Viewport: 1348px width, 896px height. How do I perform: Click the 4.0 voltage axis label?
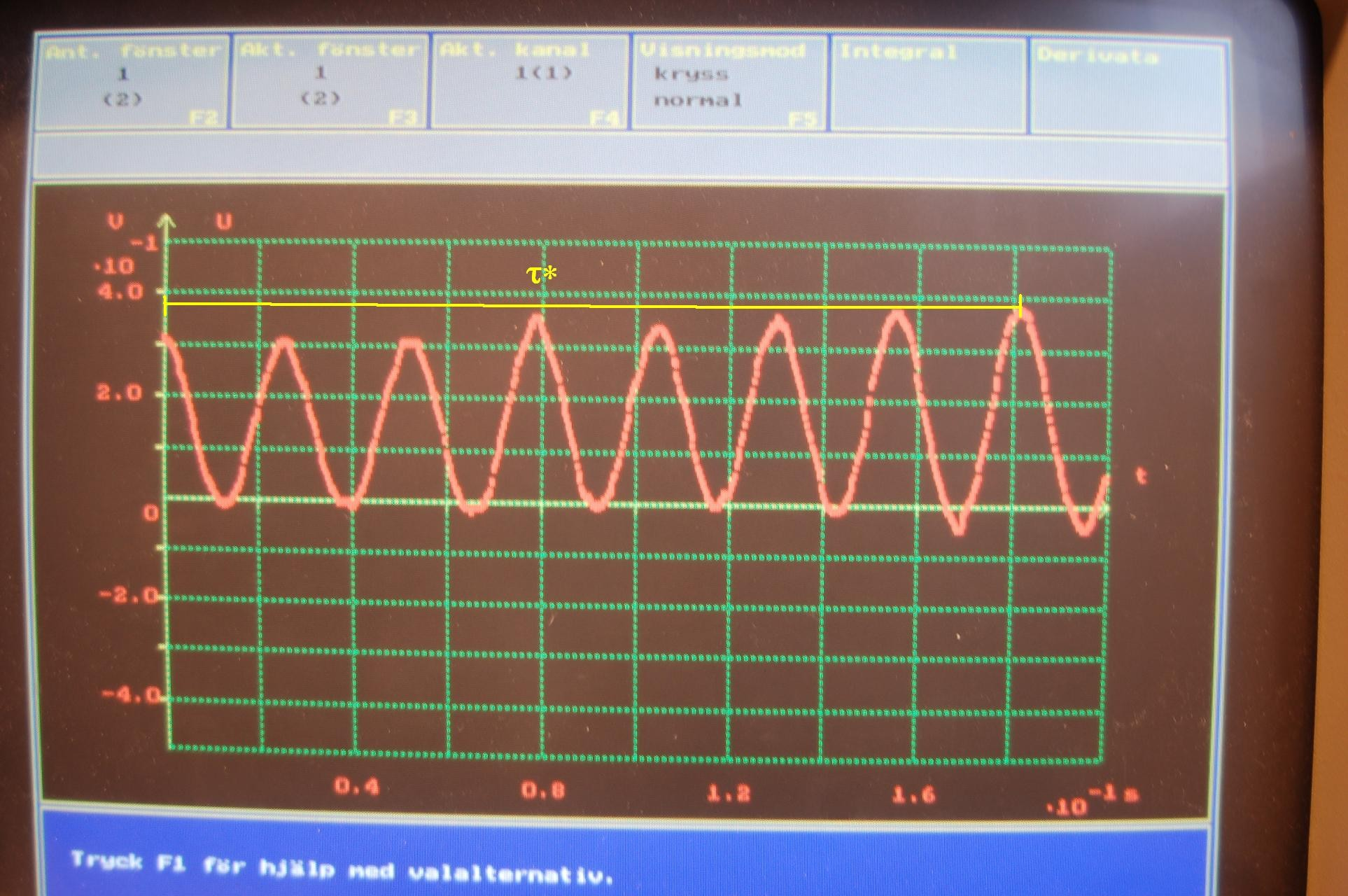point(120,290)
